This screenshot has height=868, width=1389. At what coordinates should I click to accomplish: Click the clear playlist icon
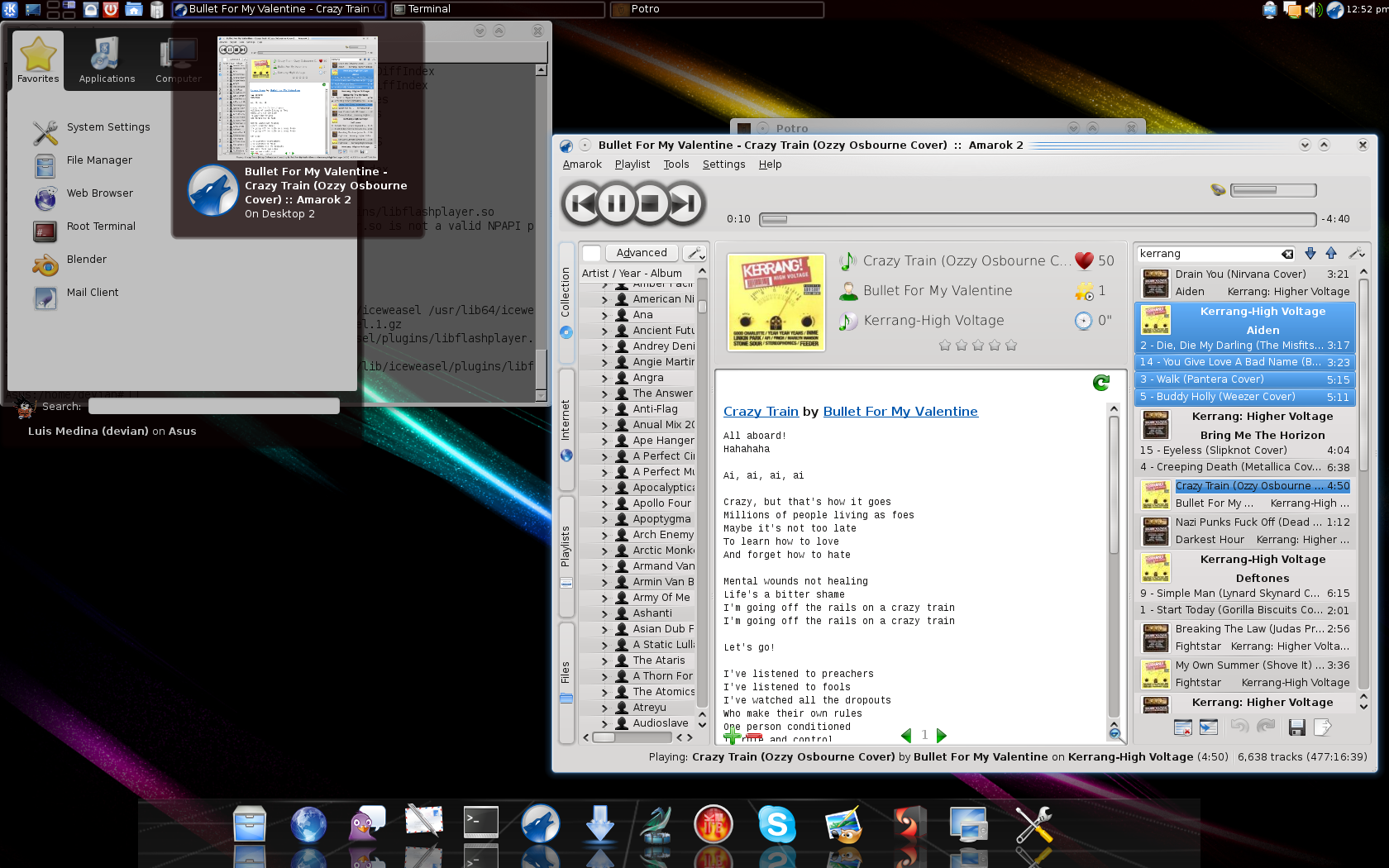(1183, 727)
